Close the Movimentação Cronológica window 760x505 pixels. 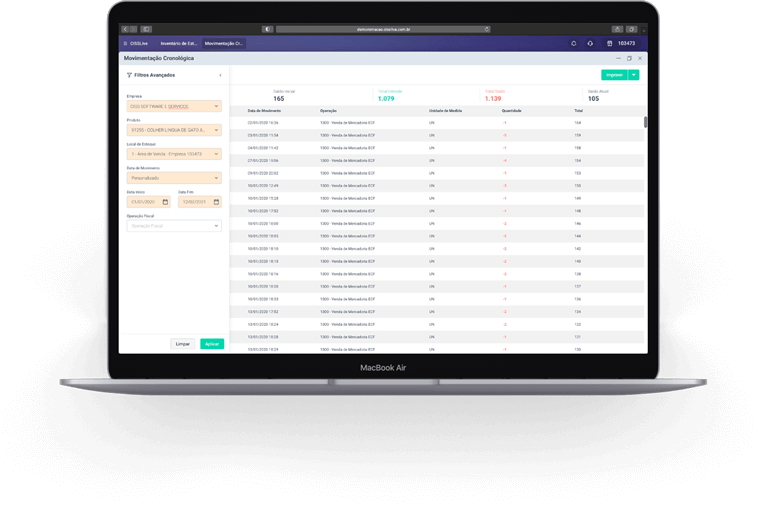(640, 58)
